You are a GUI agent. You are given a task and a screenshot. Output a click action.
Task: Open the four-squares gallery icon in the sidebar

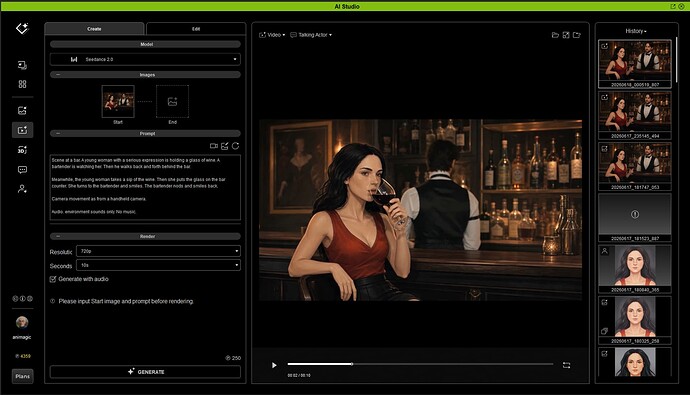(x=22, y=84)
